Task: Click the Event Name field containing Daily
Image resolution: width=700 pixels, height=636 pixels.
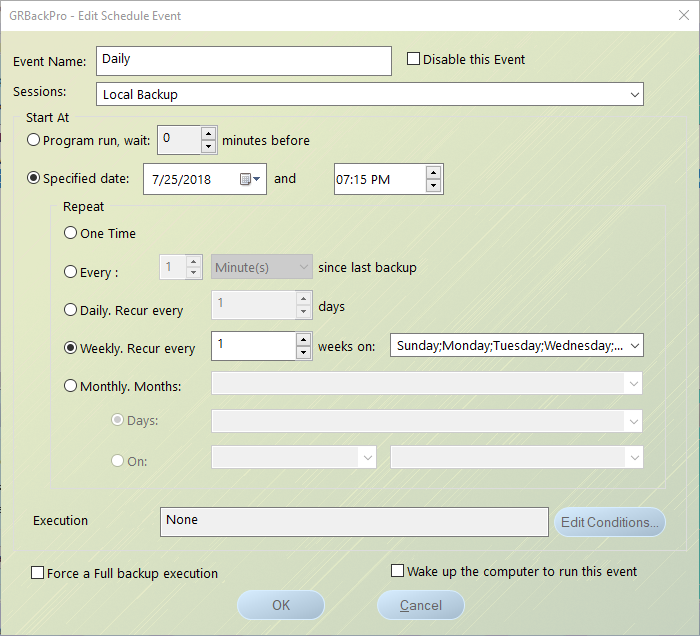Action: pos(244,61)
